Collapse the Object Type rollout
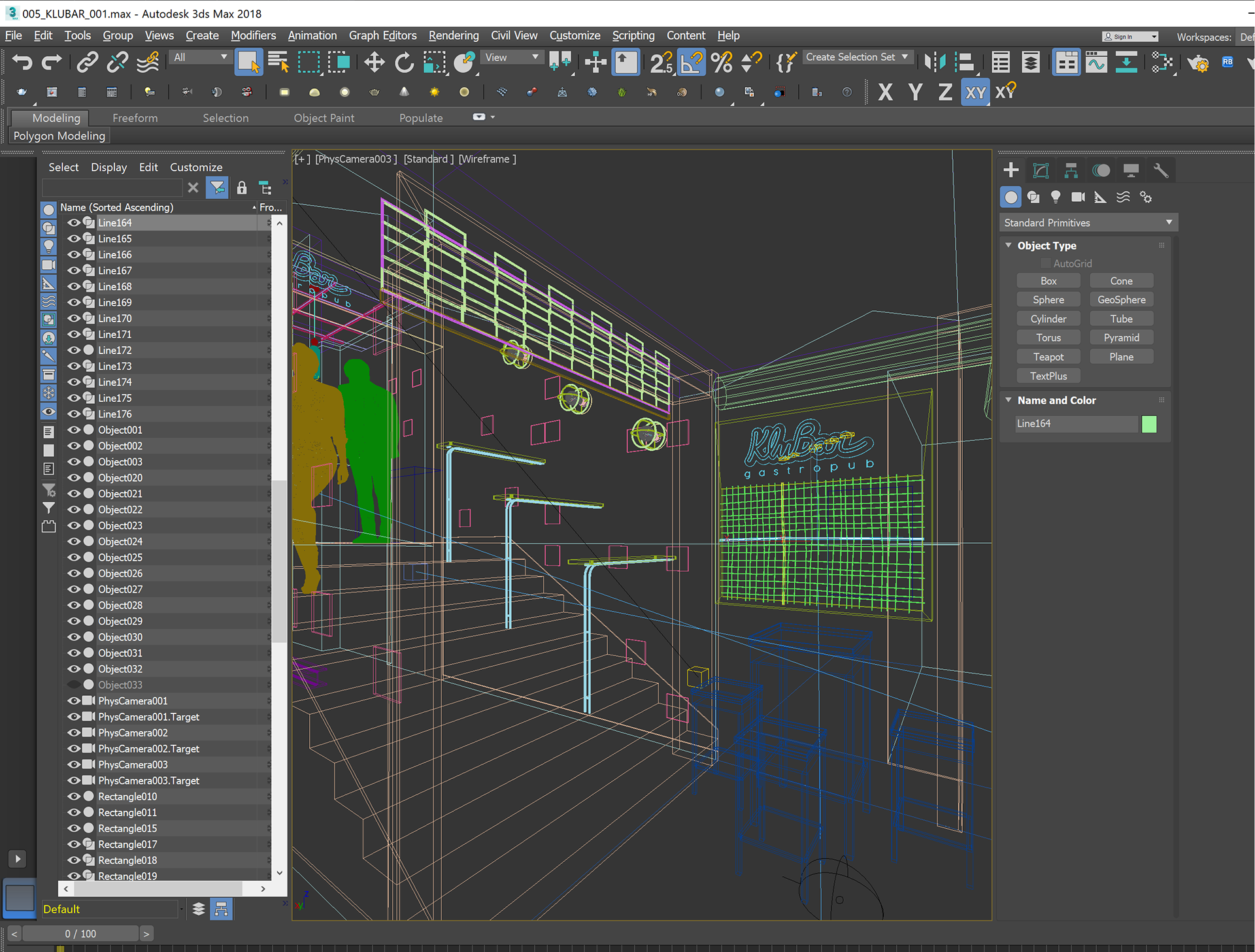 click(x=1009, y=246)
